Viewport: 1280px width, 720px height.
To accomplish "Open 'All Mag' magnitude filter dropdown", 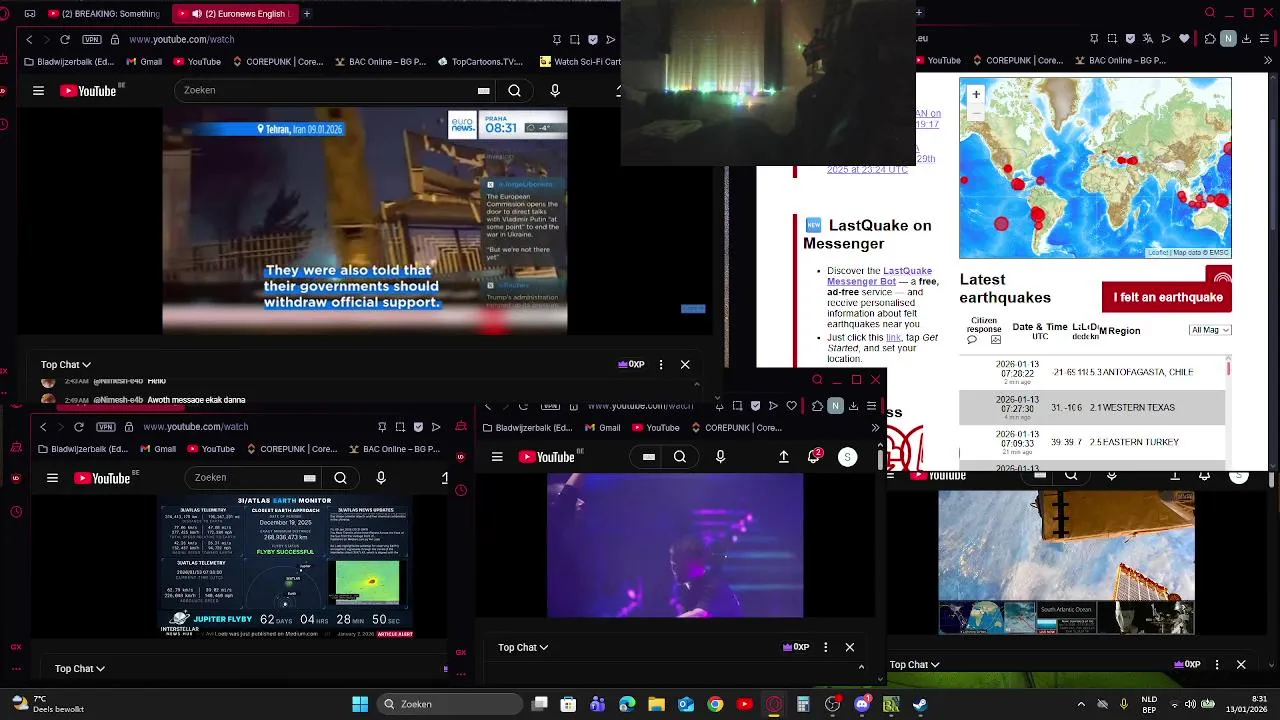I will coord(1210,330).
